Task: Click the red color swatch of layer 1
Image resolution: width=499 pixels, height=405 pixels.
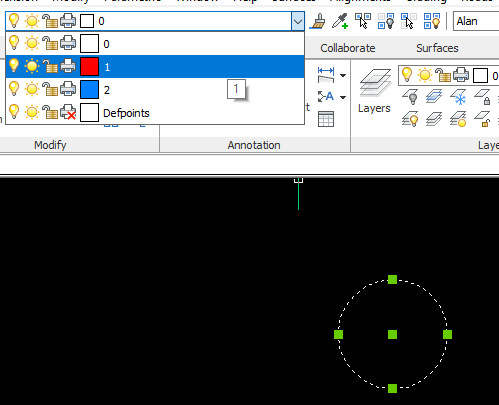Action: 89,66
